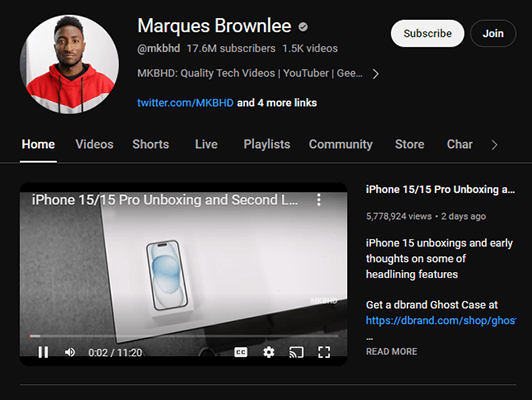This screenshot has width=532, height=400.
Task: Click the Join membership button
Action: tap(493, 33)
